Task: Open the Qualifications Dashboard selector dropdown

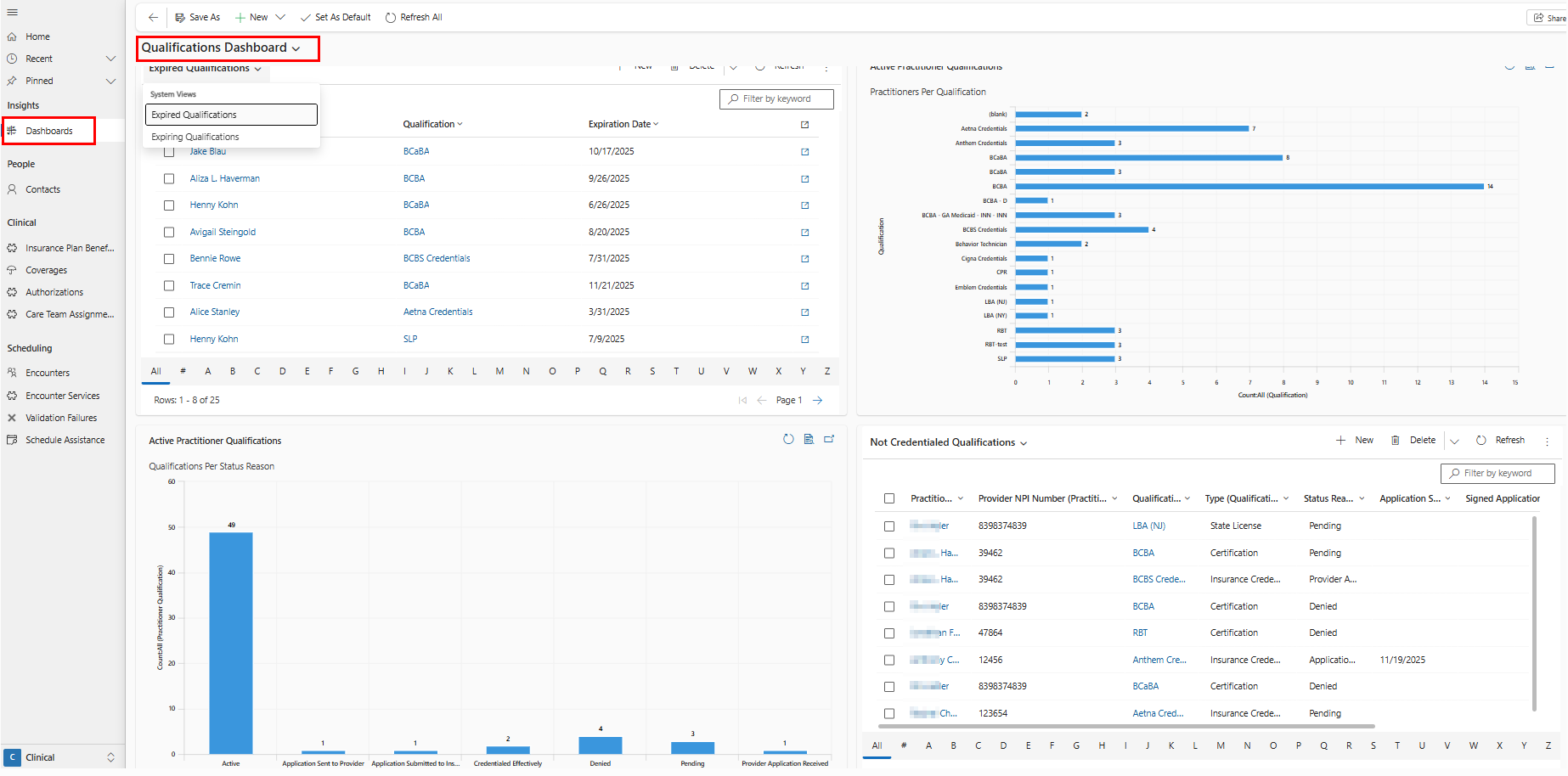Action: tap(221, 48)
